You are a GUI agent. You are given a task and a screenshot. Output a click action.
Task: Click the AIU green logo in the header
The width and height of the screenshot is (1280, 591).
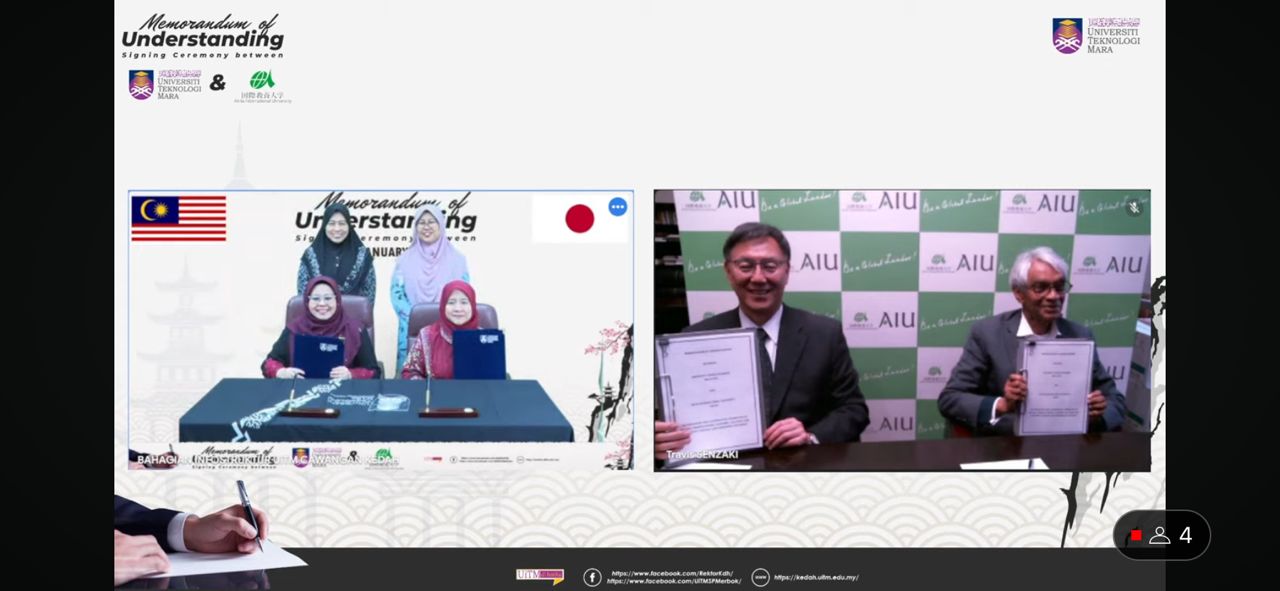[262, 81]
